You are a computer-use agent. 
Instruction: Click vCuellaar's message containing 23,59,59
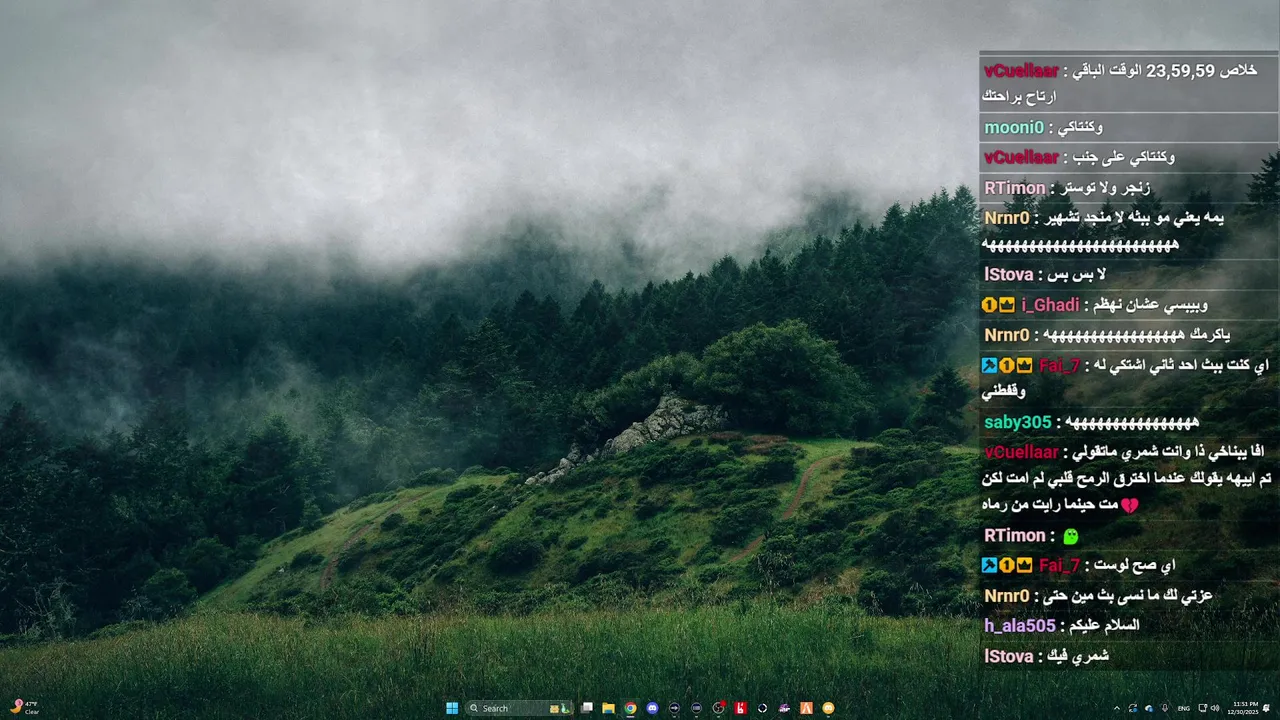pos(1129,83)
